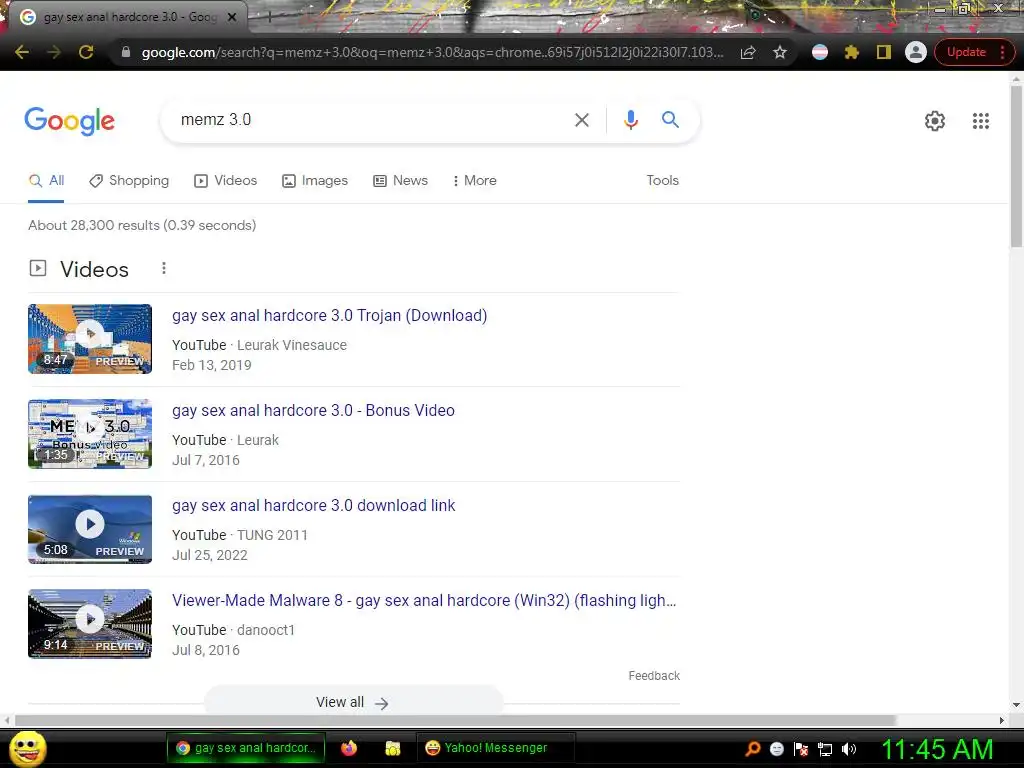Click the horizontal scrollbar right arrow
The image size is (1024, 768).
(x=1002, y=720)
